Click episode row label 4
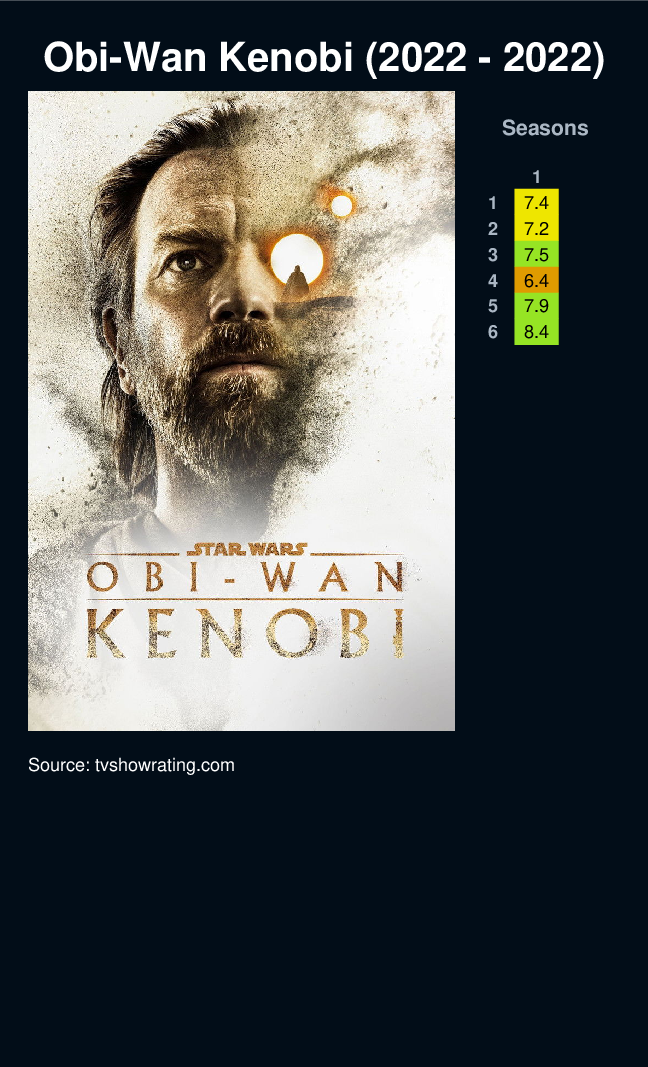The image size is (648, 1067). pyautogui.click(x=493, y=280)
